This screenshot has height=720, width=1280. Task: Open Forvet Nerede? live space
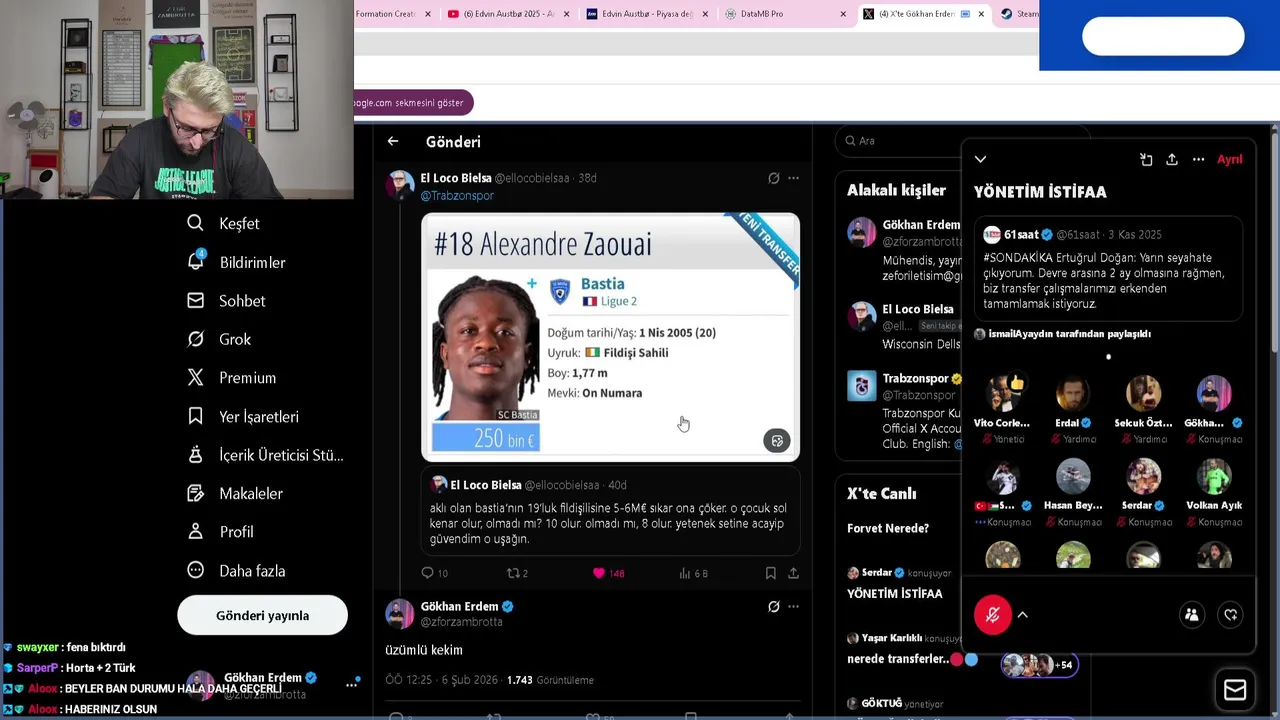tap(888, 528)
